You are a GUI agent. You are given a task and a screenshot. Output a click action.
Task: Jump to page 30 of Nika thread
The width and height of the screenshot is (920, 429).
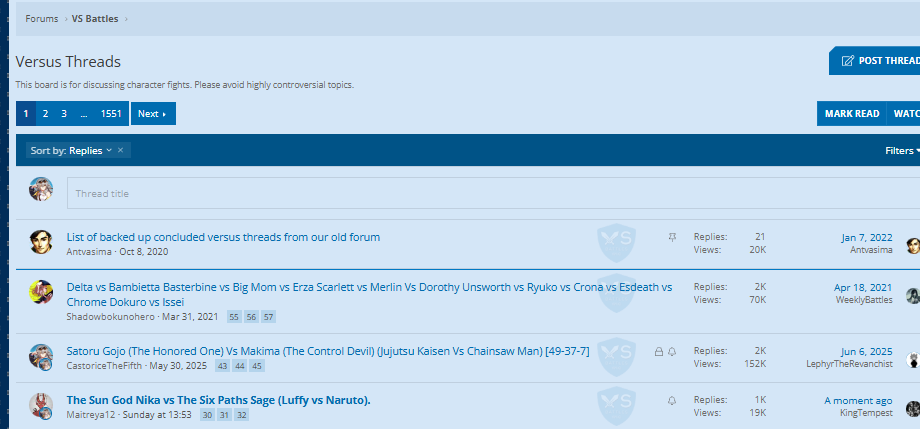pos(207,415)
